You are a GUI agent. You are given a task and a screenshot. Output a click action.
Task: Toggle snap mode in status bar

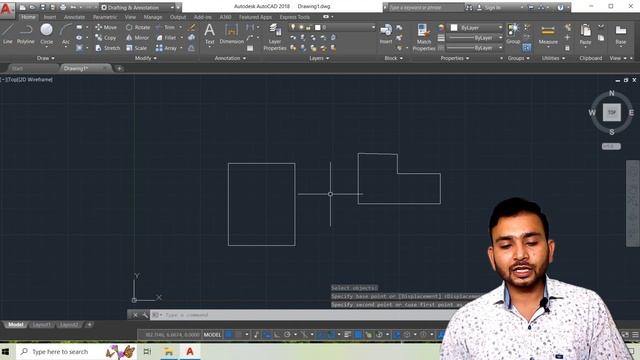pos(238,335)
